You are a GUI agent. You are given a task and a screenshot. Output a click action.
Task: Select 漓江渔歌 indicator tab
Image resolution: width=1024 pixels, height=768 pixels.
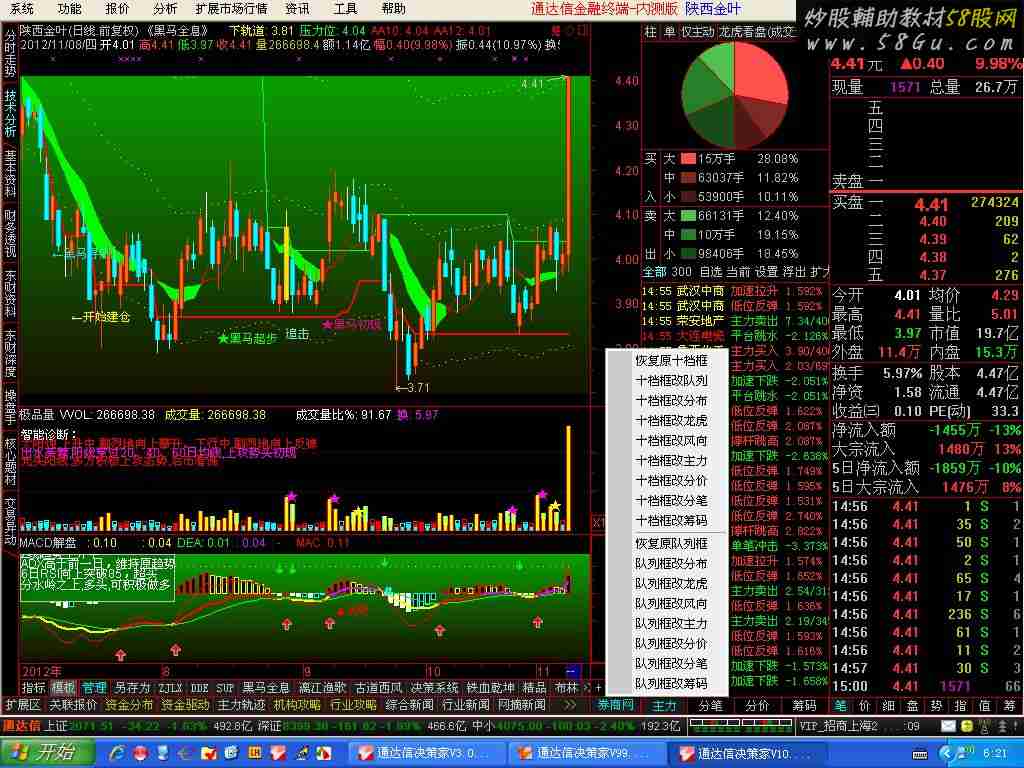click(x=323, y=688)
